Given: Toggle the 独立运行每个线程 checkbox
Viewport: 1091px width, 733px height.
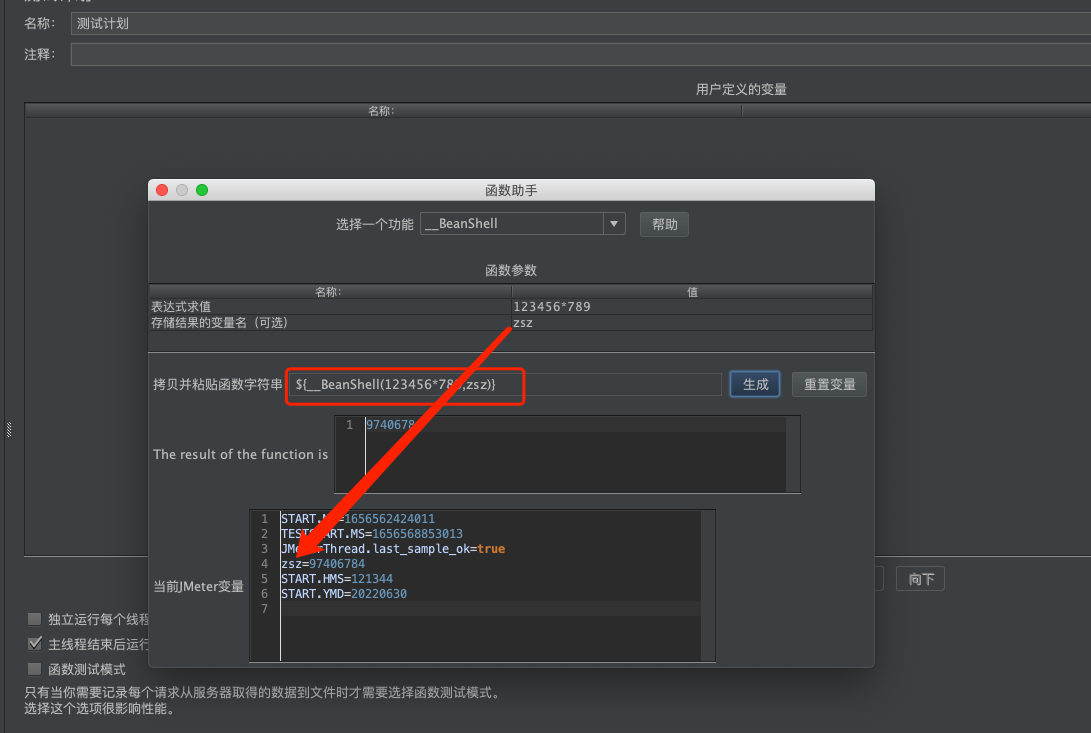Looking at the screenshot, I should pyautogui.click(x=34, y=619).
